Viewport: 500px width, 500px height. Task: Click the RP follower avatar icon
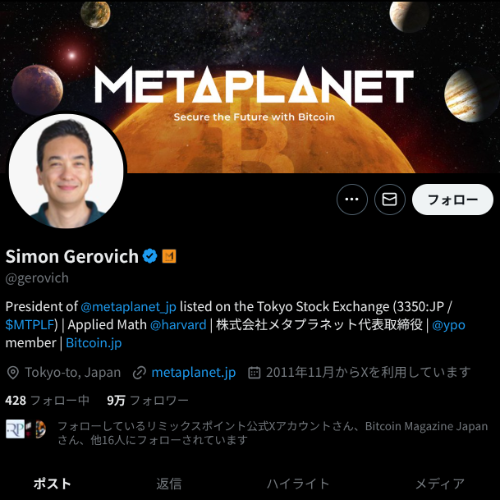(15, 429)
